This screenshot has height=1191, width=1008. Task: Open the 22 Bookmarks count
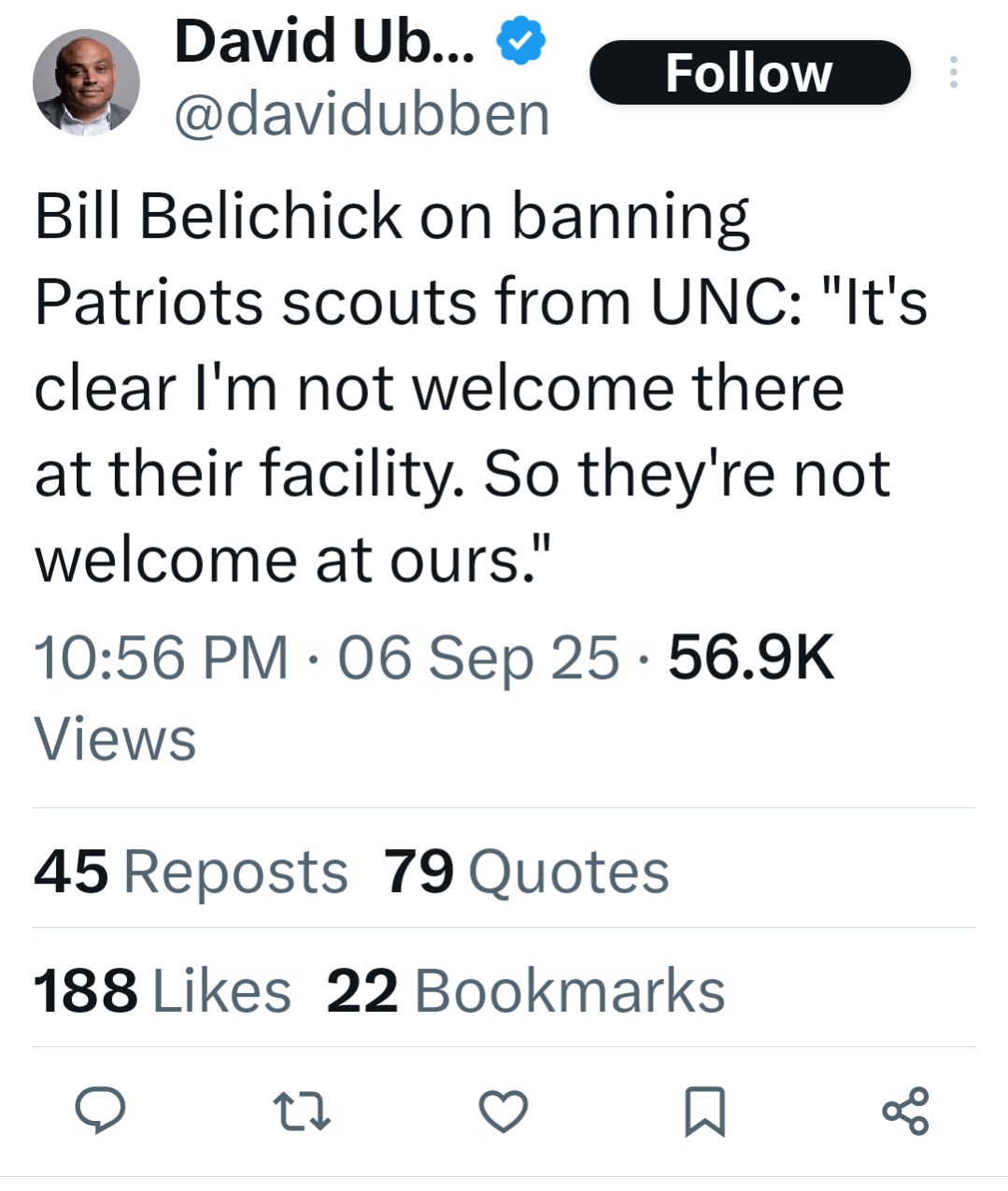tap(525, 990)
